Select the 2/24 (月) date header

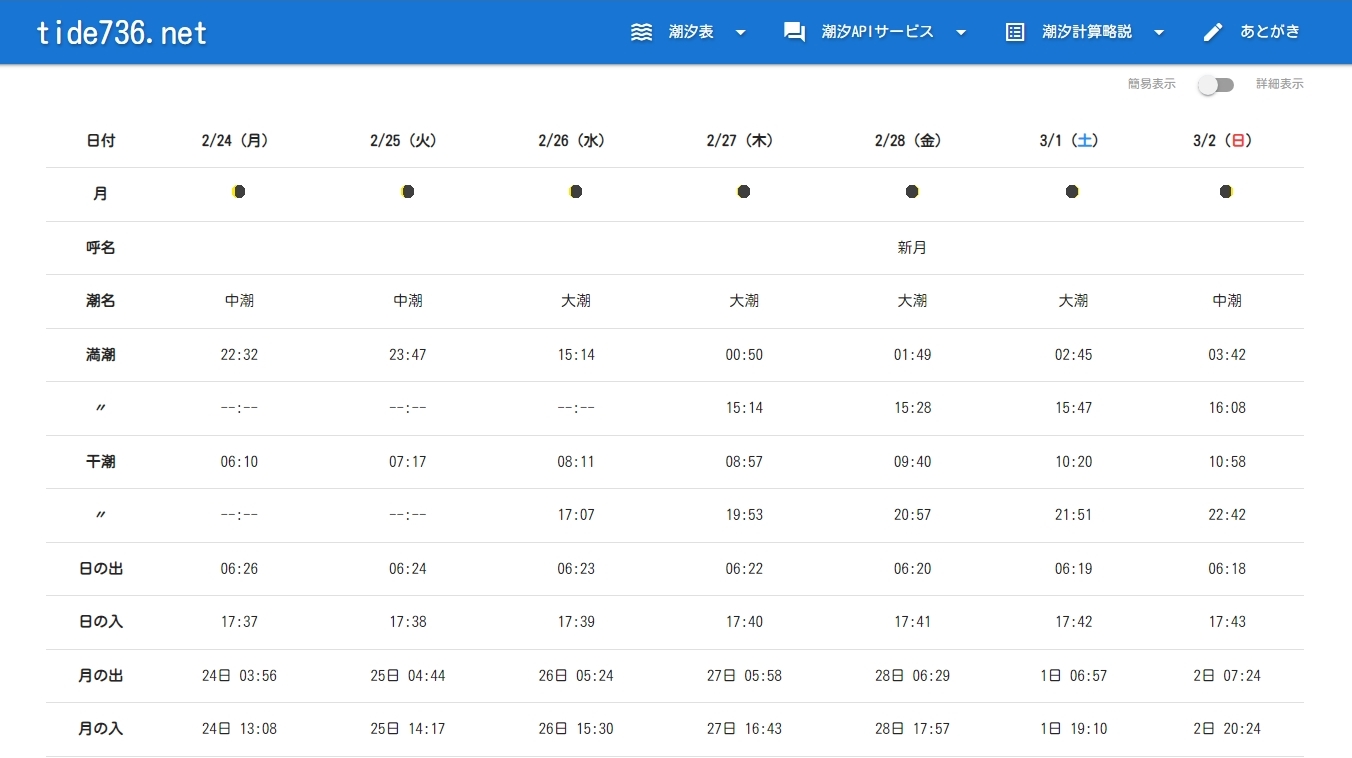tap(239, 141)
